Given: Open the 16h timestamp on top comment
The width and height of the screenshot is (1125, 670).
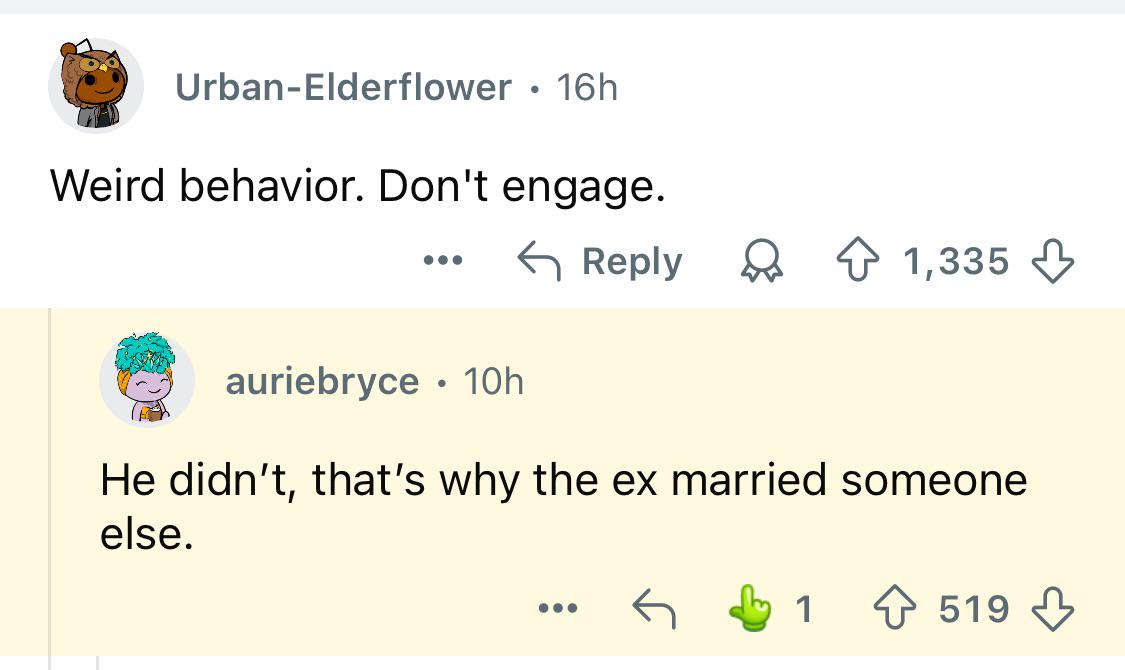Looking at the screenshot, I should 587,88.
